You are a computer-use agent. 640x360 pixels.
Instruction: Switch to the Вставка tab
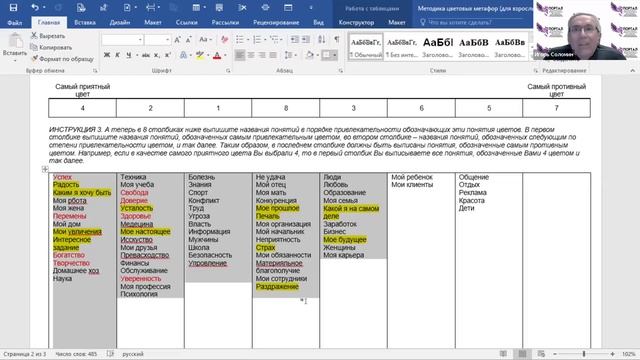point(85,22)
